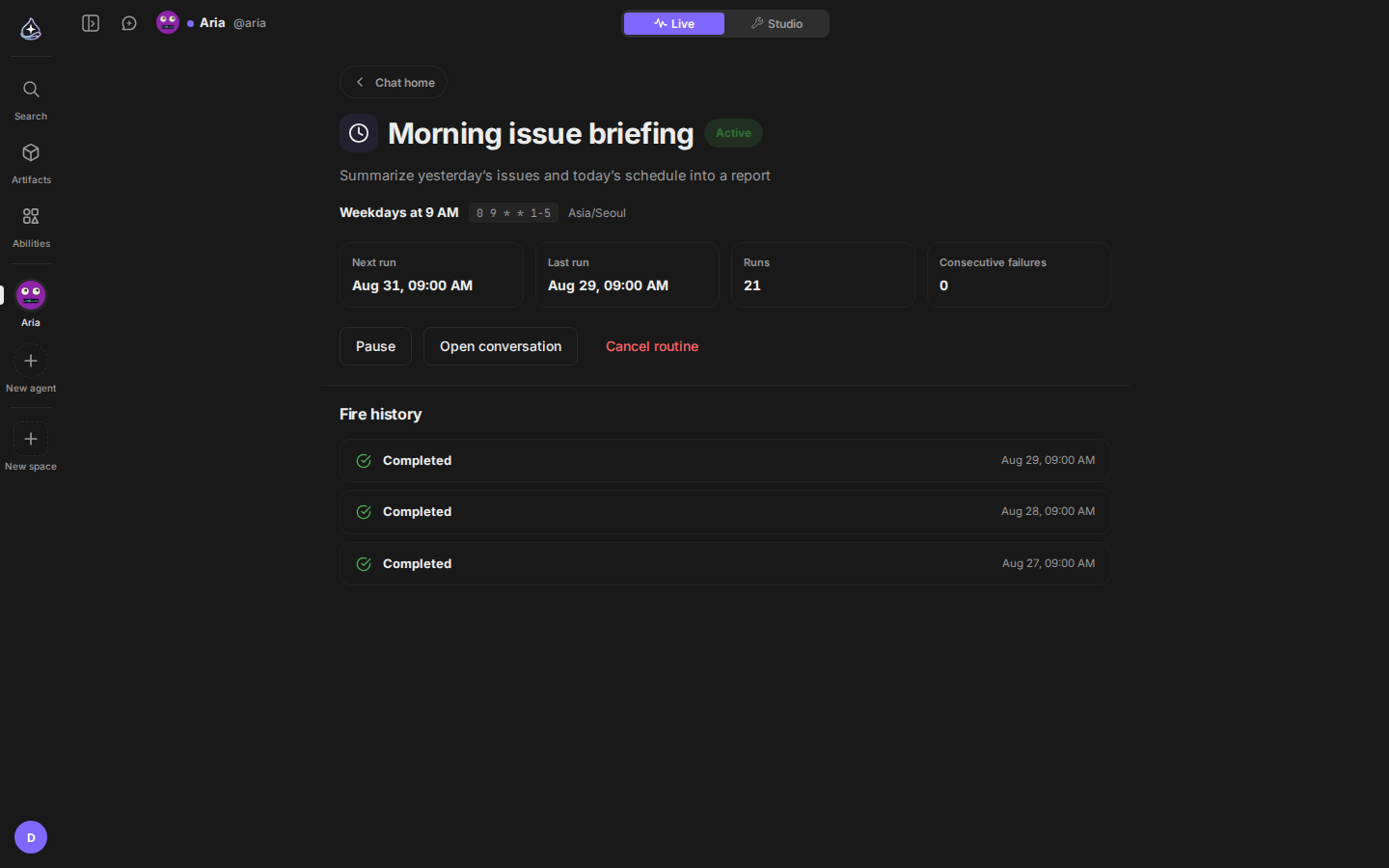Switch to Live mode
The height and width of the screenshot is (868, 1389).
(674, 23)
